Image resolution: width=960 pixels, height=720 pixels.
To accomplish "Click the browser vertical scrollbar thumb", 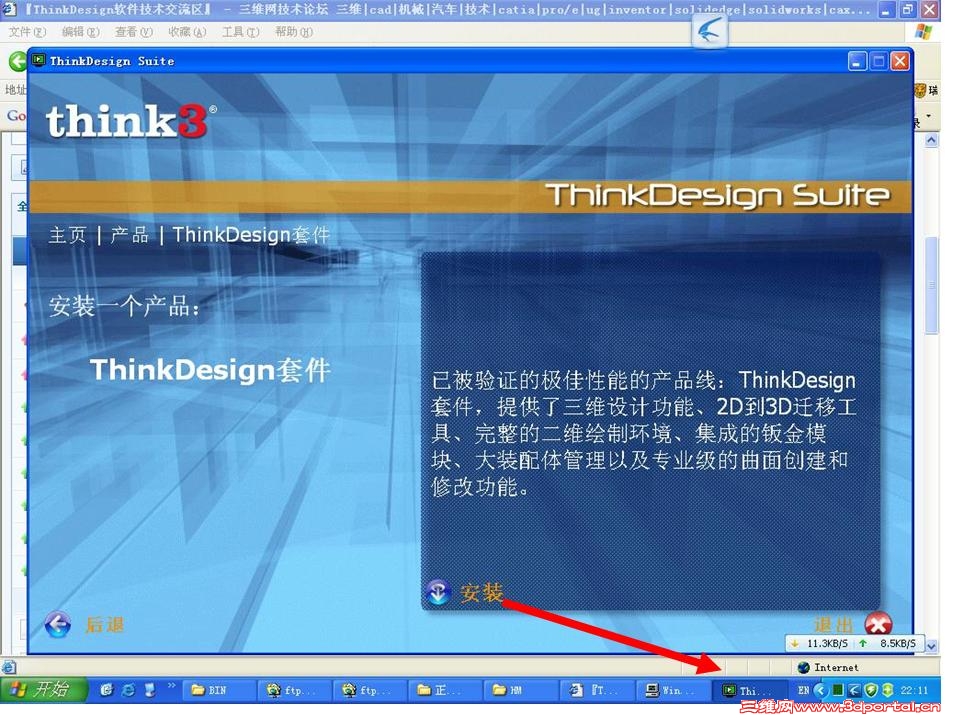I will [x=931, y=285].
